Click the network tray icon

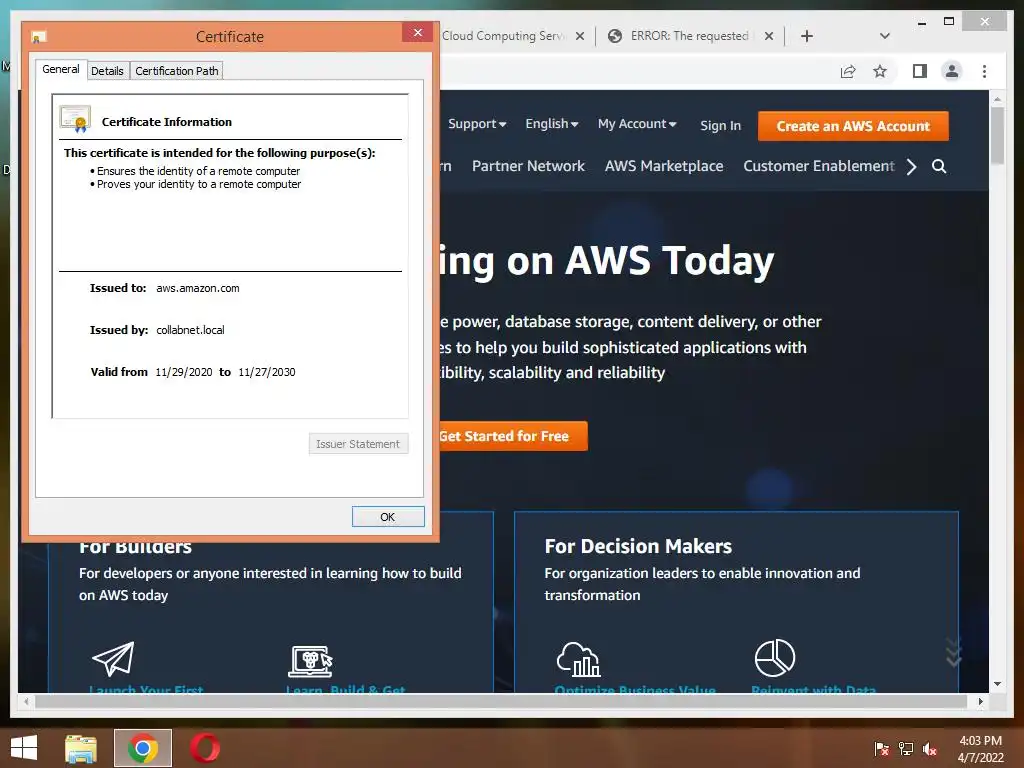(906, 748)
